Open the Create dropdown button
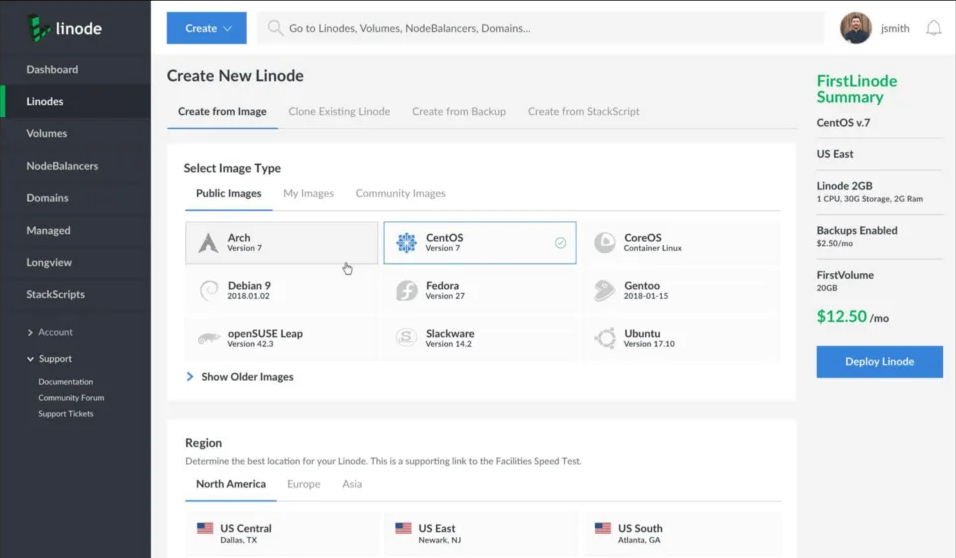 coord(207,28)
